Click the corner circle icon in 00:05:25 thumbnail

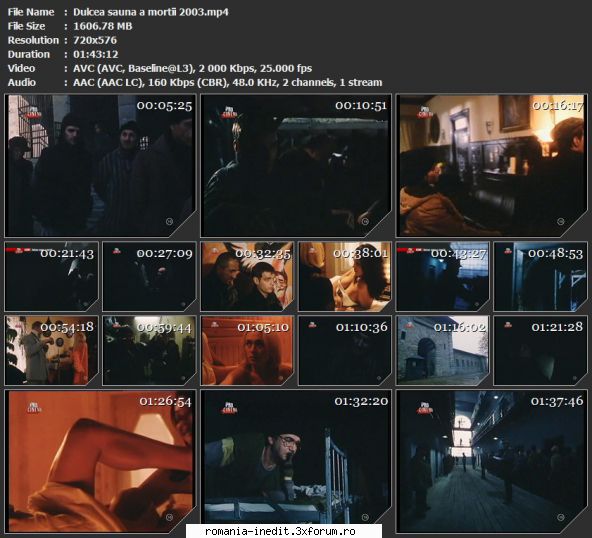[170, 222]
